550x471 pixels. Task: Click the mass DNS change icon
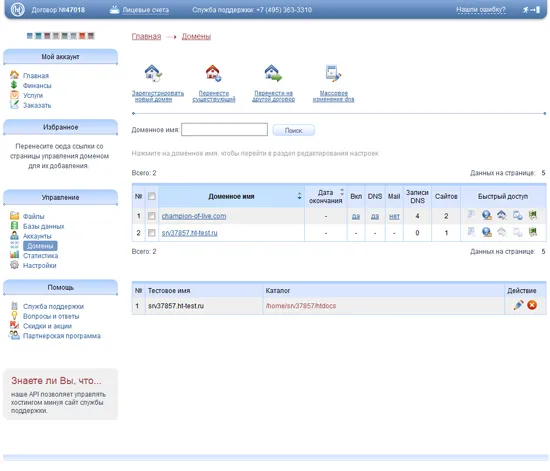pos(333,73)
